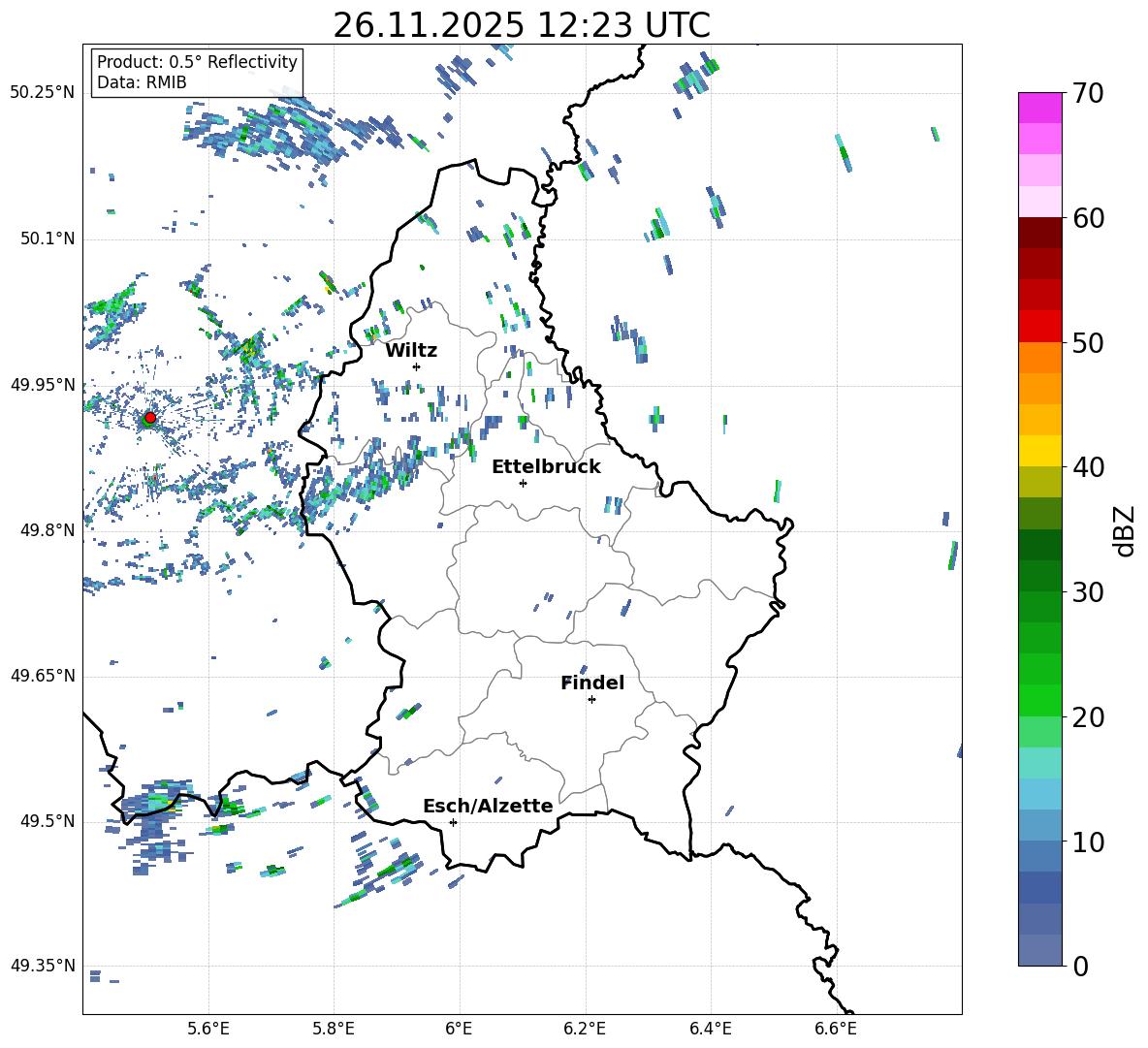1148x1048 pixels.
Task: Click the magenta top colorbar segment
Action: pos(1040,108)
